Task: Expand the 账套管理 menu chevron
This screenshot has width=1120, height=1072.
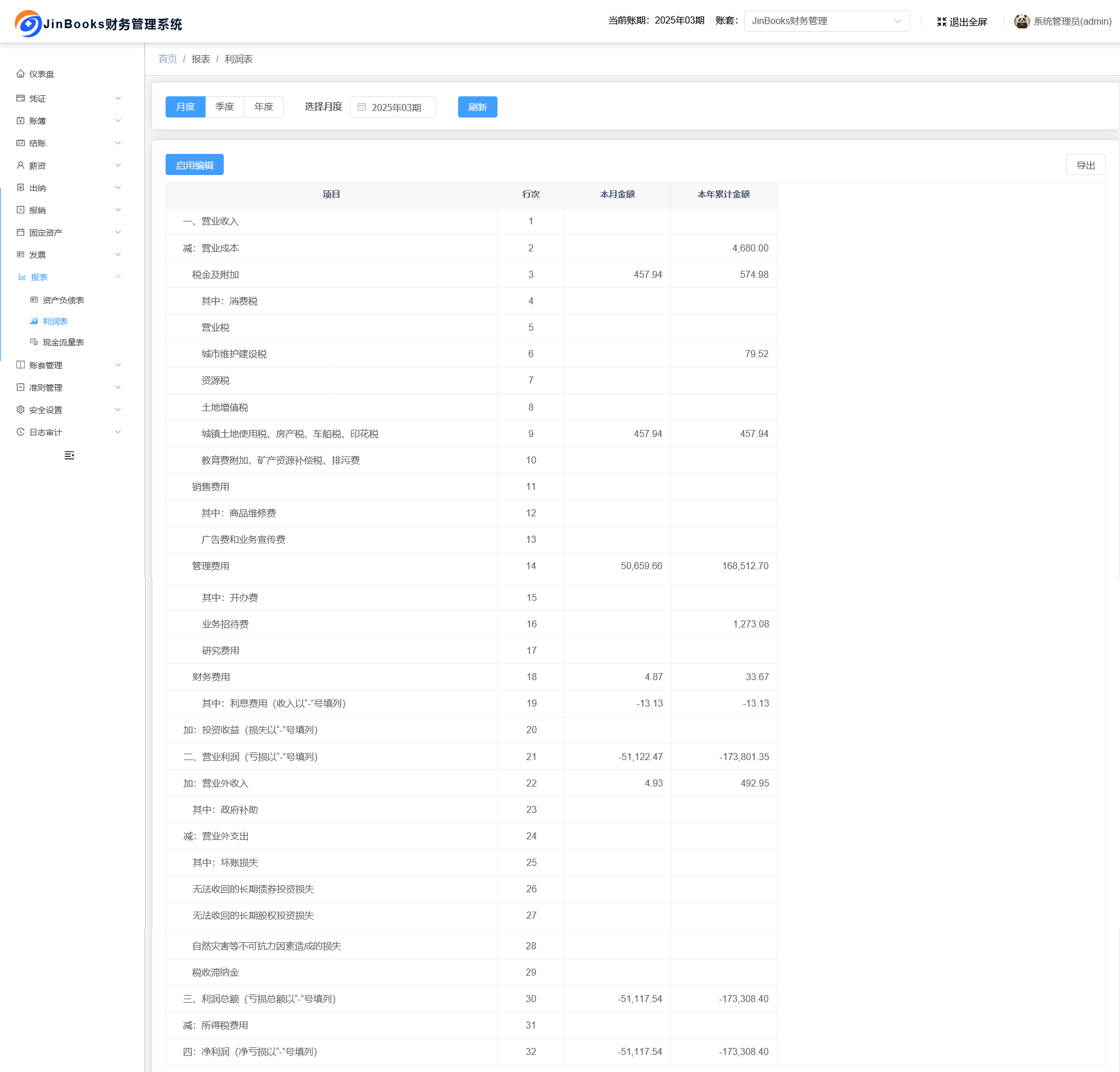Action: 118,365
